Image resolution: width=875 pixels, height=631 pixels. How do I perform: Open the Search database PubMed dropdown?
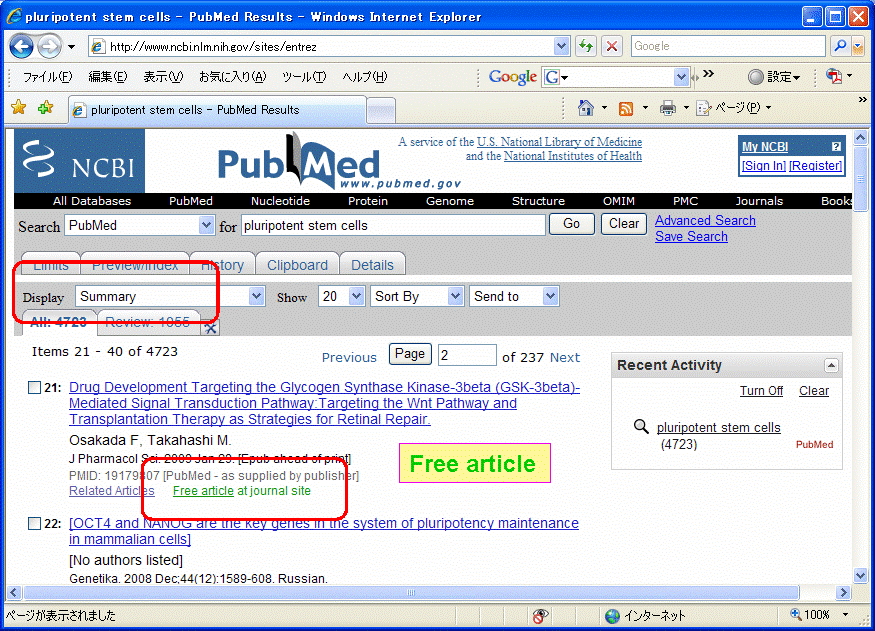tap(206, 225)
